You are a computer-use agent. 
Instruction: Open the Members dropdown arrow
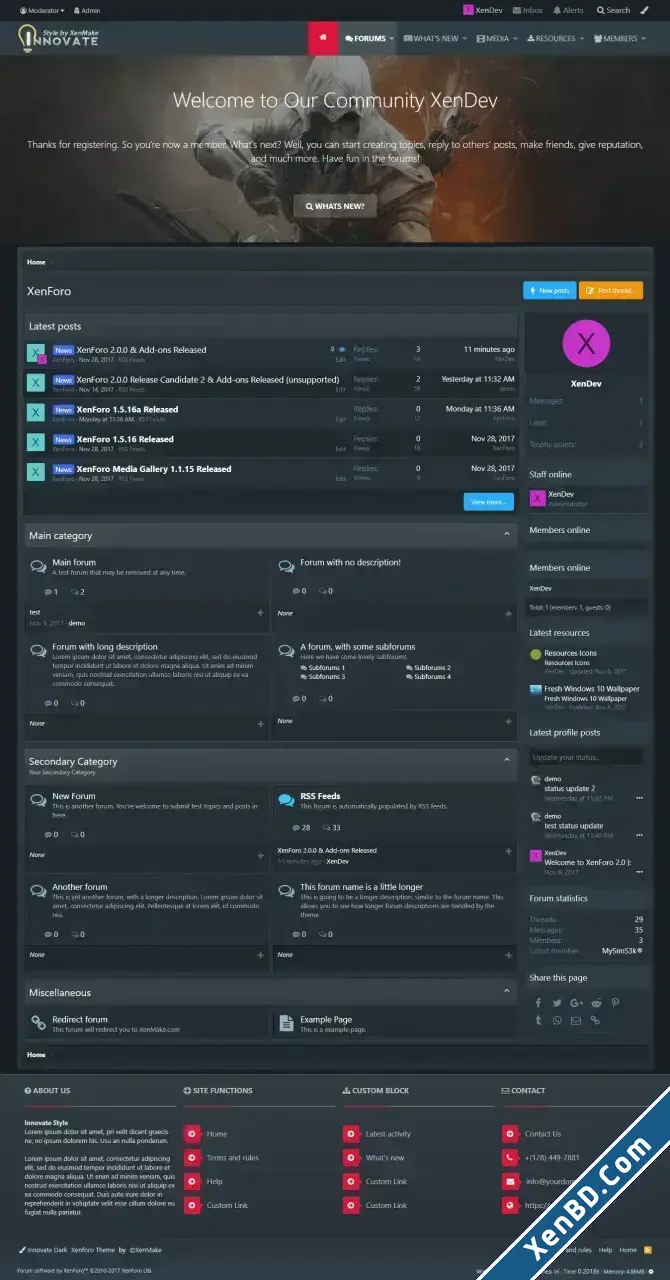[644, 38]
